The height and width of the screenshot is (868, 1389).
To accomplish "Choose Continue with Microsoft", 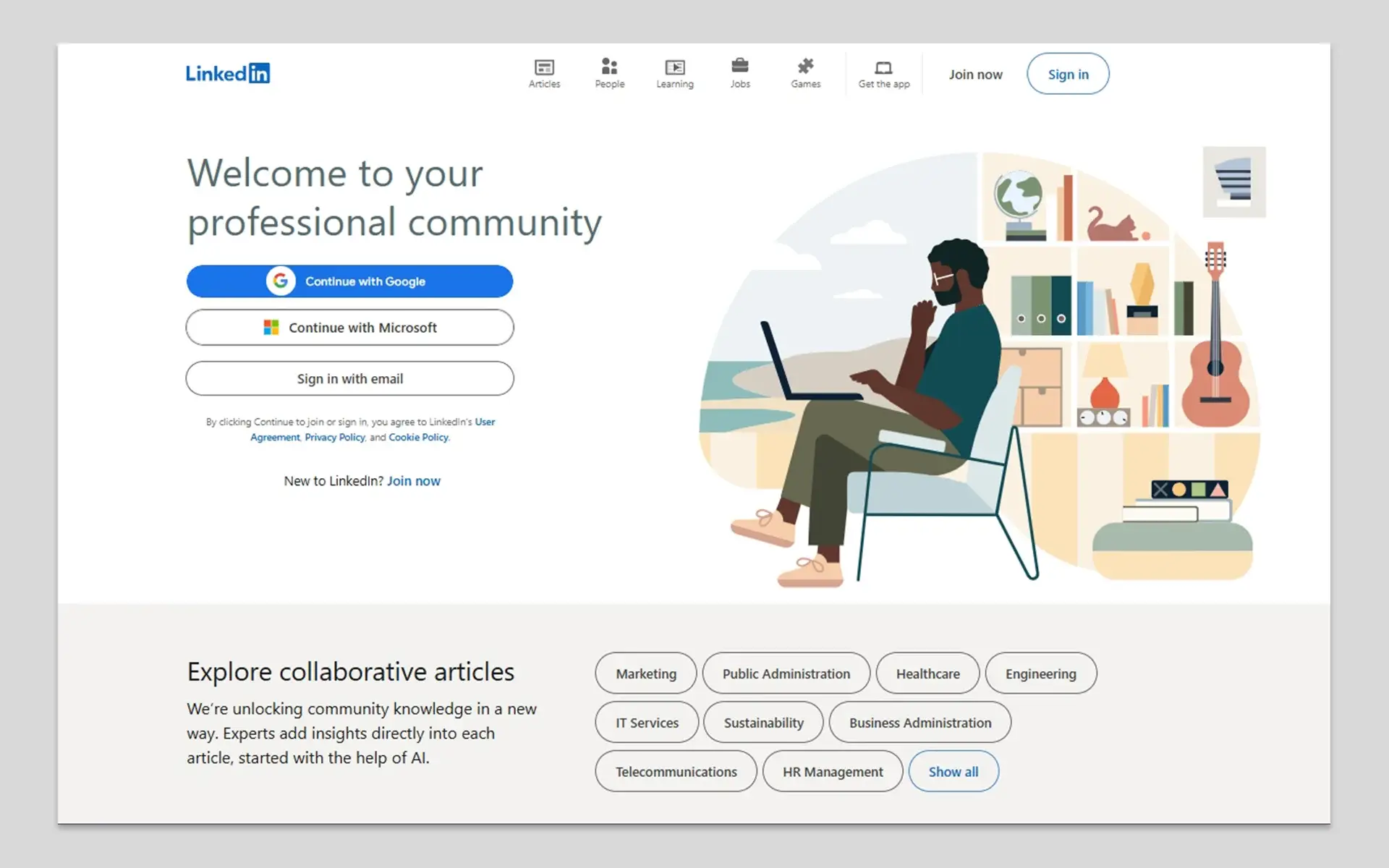I will (349, 328).
